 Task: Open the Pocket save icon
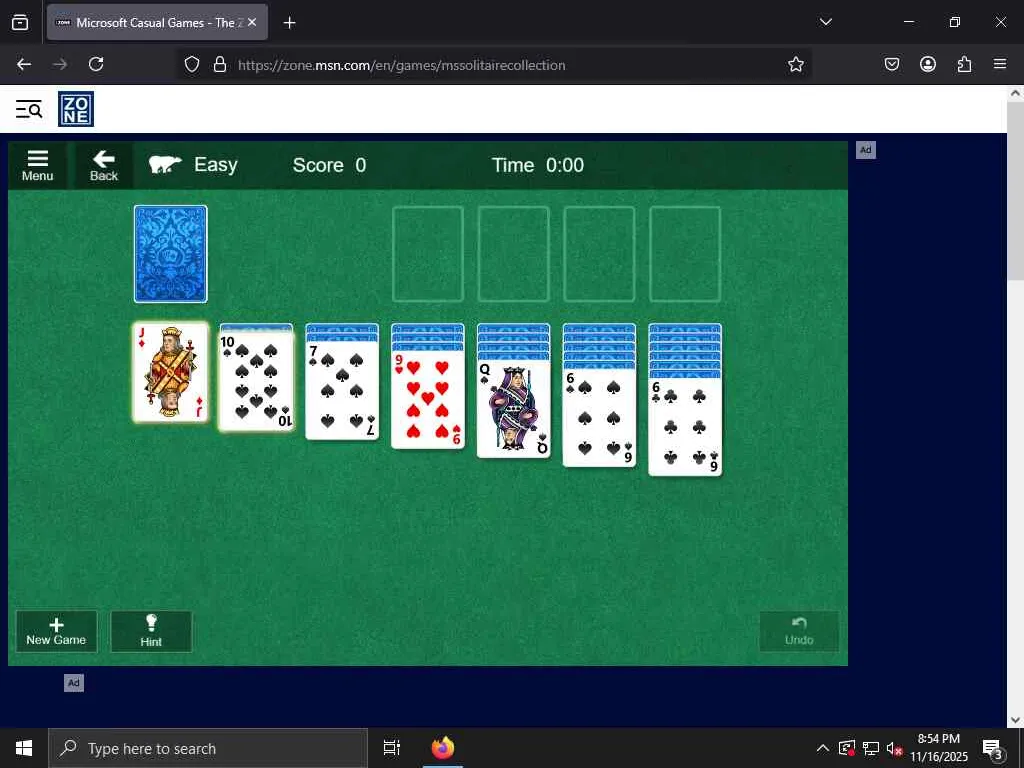coord(891,64)
